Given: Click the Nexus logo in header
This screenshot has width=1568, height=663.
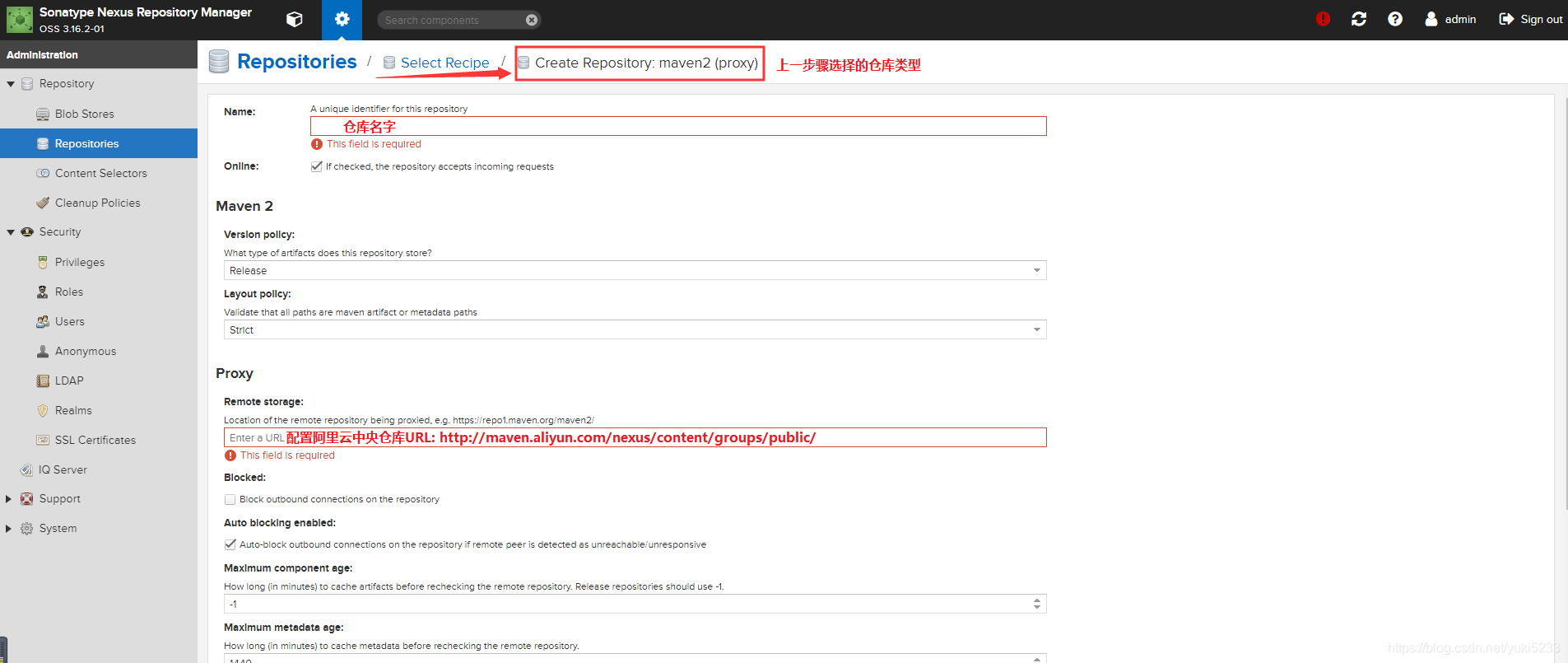Looking at the screenshot, I should coord(19,20).
